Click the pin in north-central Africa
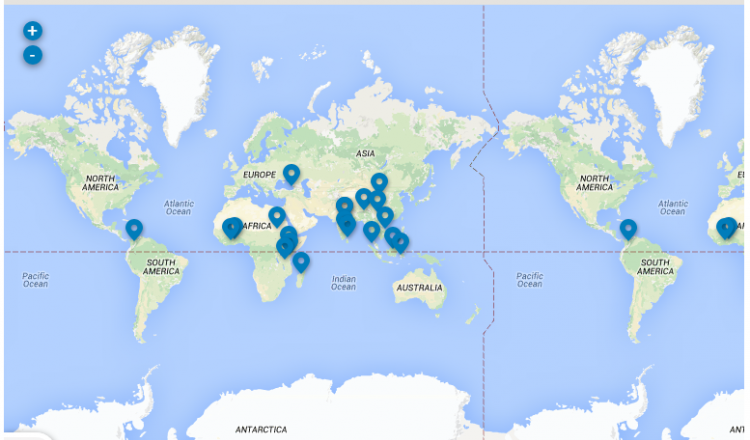Viewport: 750px width, 440px height. point(277,216)
